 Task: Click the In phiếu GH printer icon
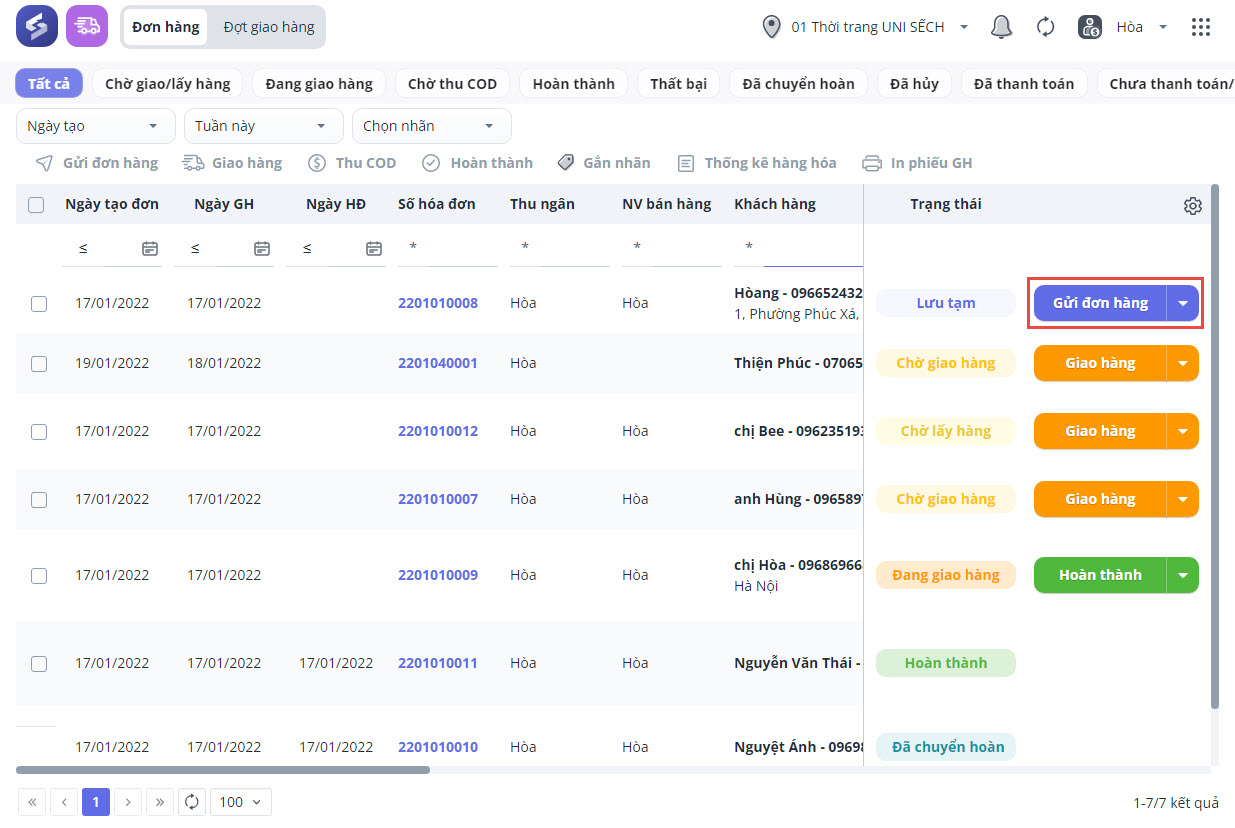872,163
